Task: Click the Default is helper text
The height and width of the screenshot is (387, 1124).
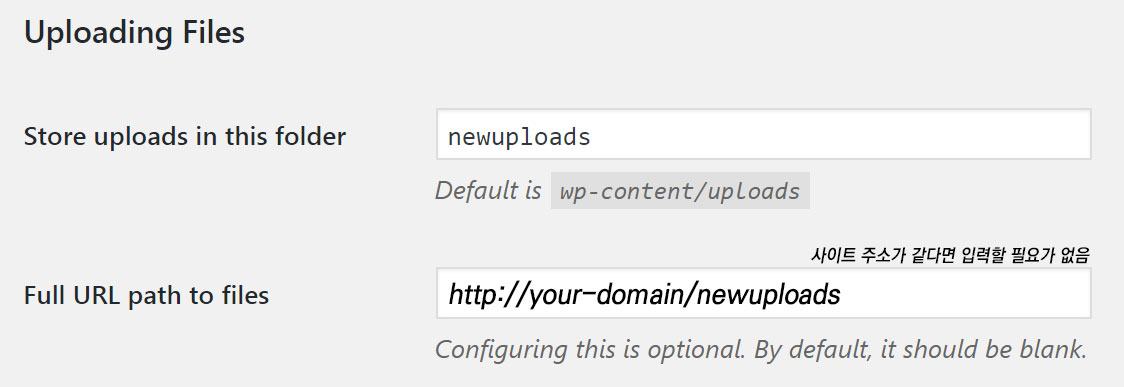Action: point(488,191)
